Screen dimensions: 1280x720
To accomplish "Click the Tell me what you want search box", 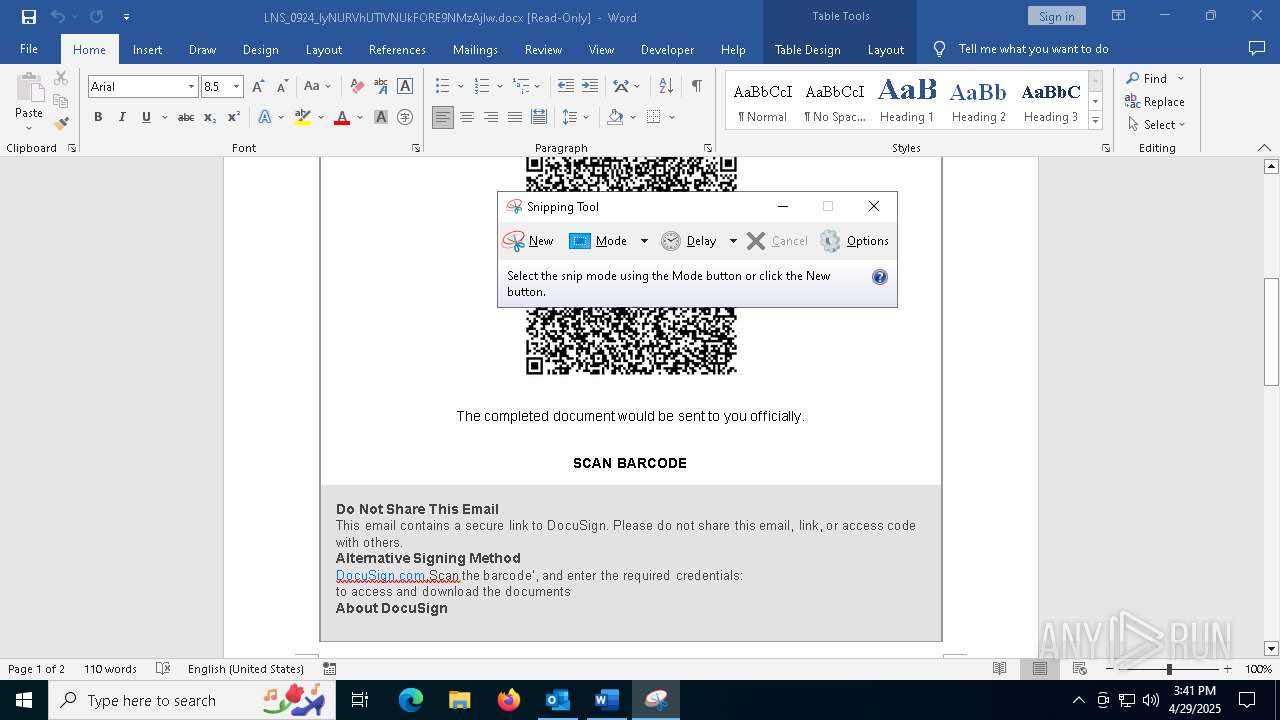I will (1033, 49).
